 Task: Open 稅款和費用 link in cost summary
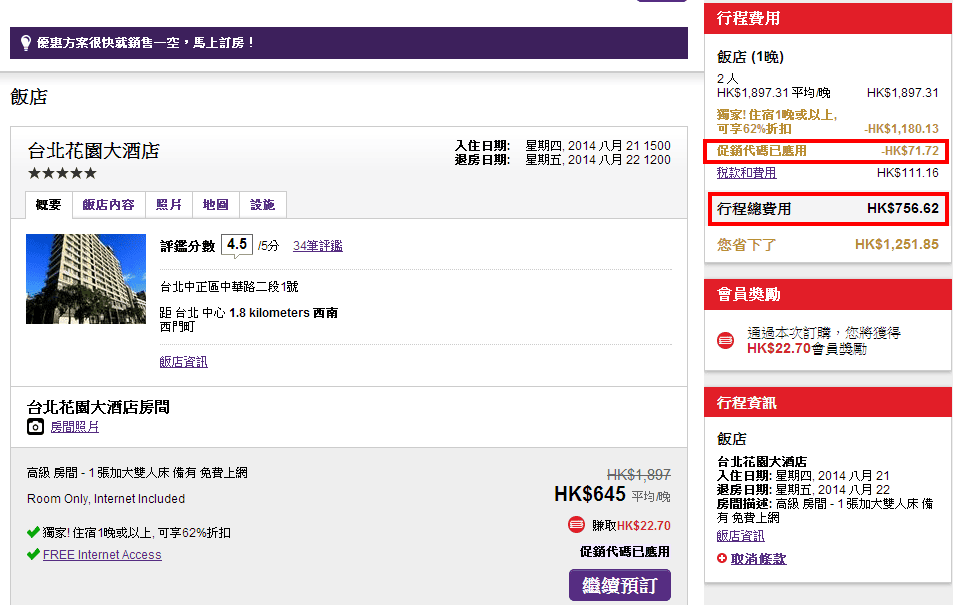pos(746,173)
